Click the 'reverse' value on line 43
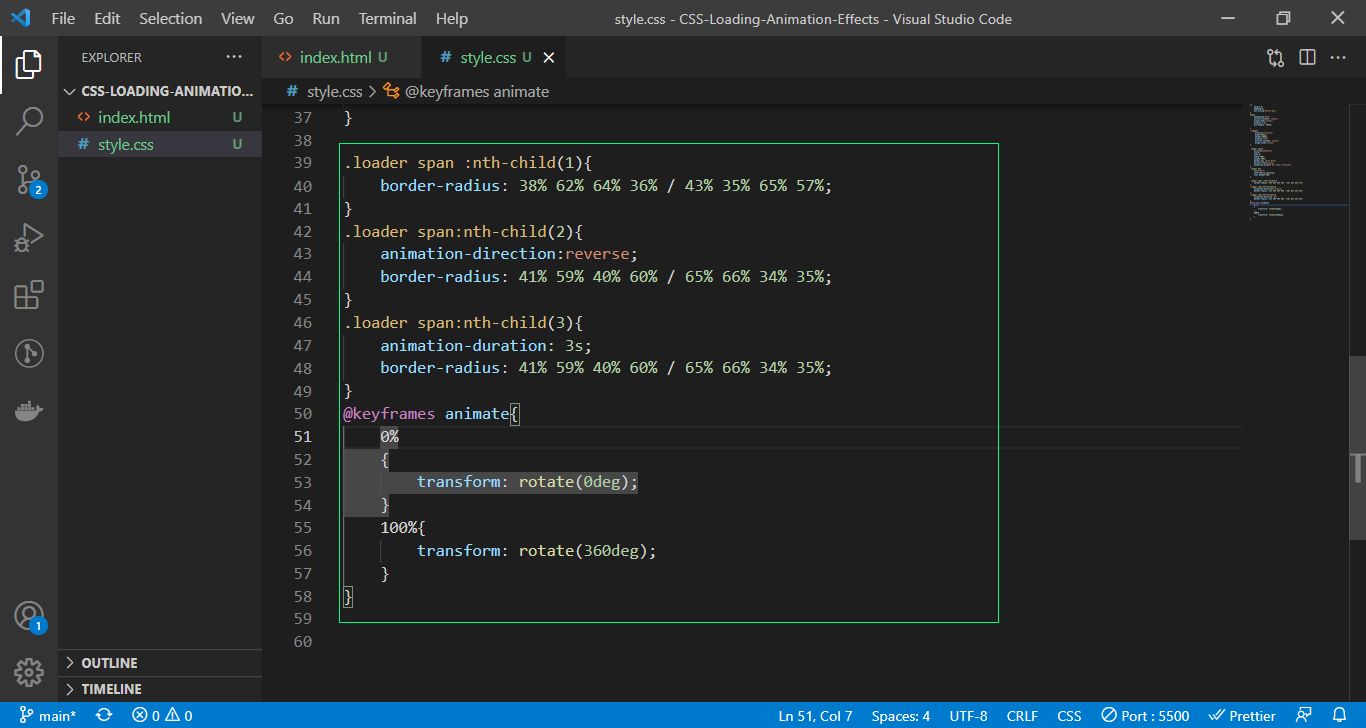1366x728 pixels. [x=597, y=253]
